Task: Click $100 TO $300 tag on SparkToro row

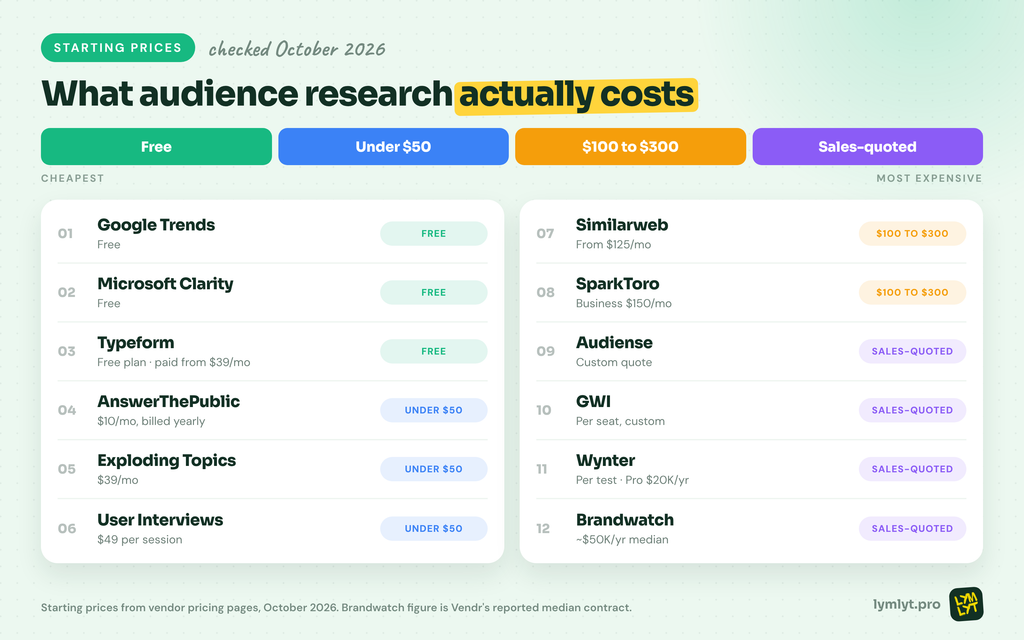Action: click(912, 293)
